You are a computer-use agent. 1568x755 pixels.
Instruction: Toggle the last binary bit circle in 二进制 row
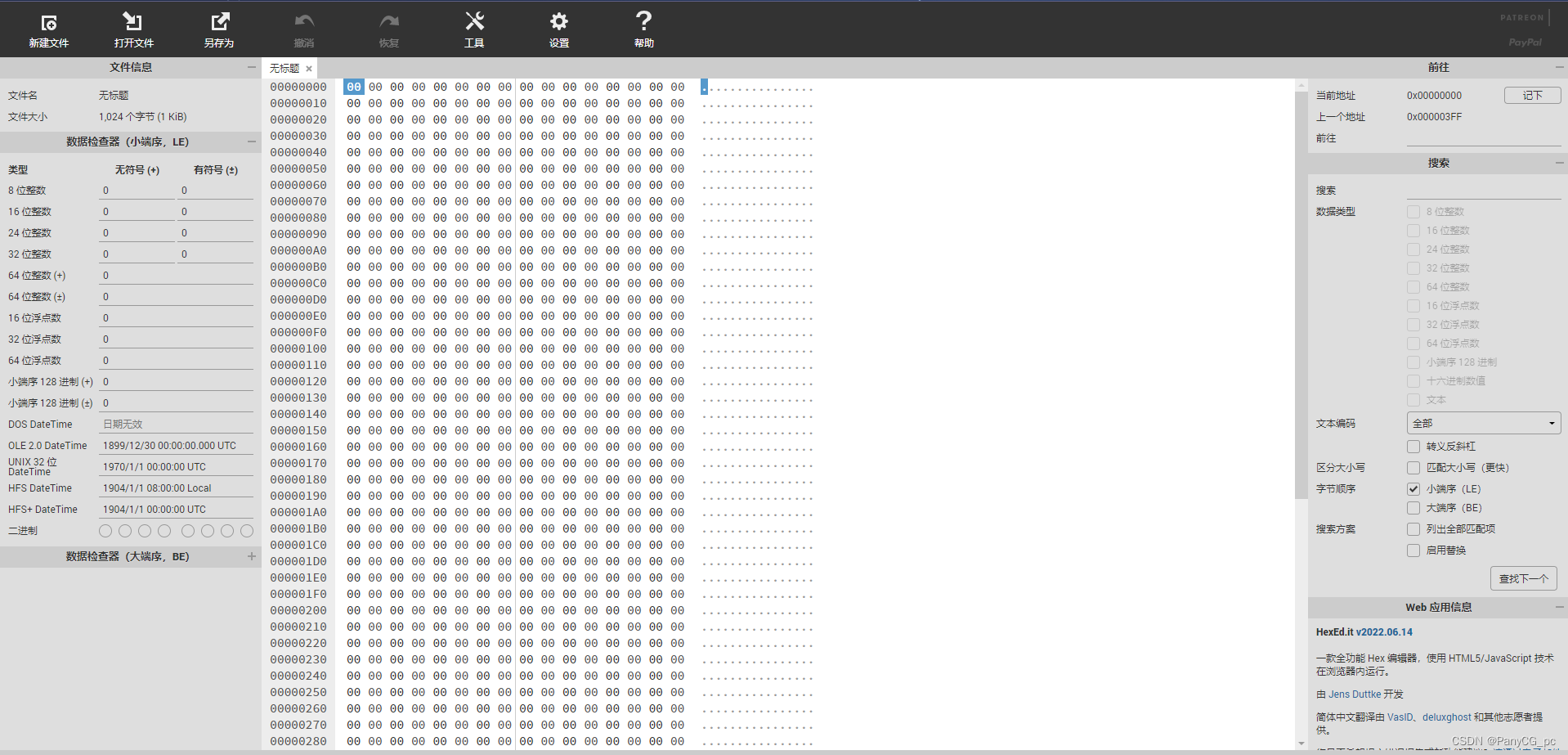click(247, 531)
